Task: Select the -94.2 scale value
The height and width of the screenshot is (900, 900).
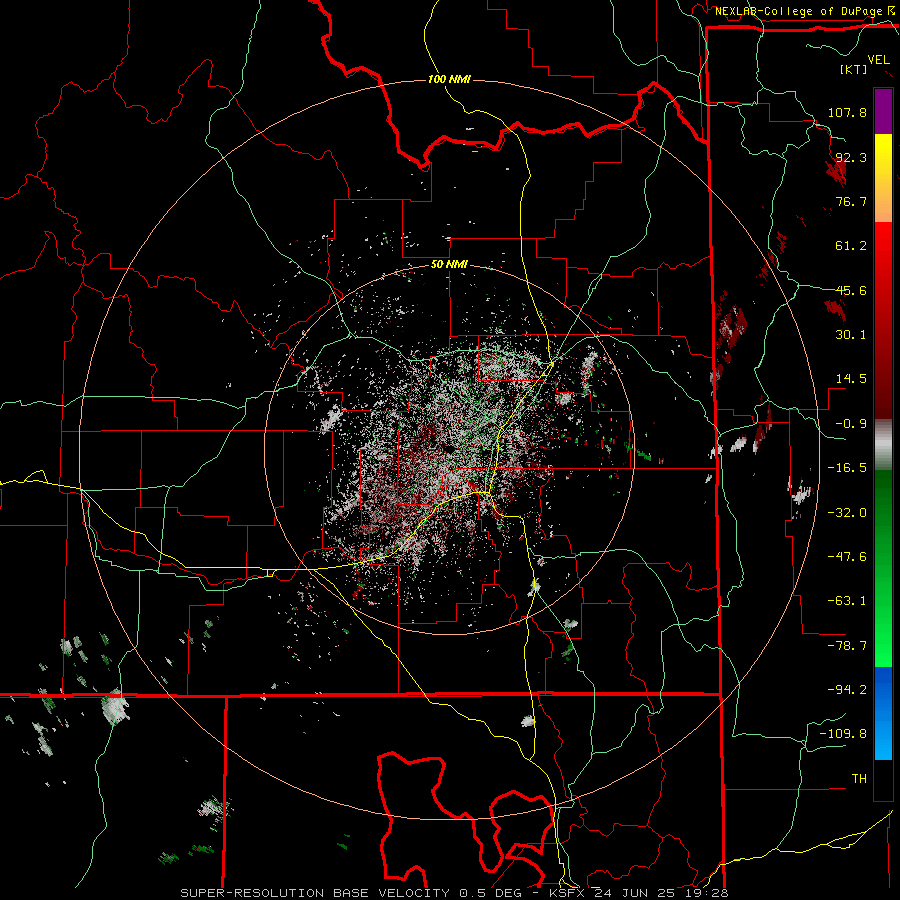Action: point(847,690)
